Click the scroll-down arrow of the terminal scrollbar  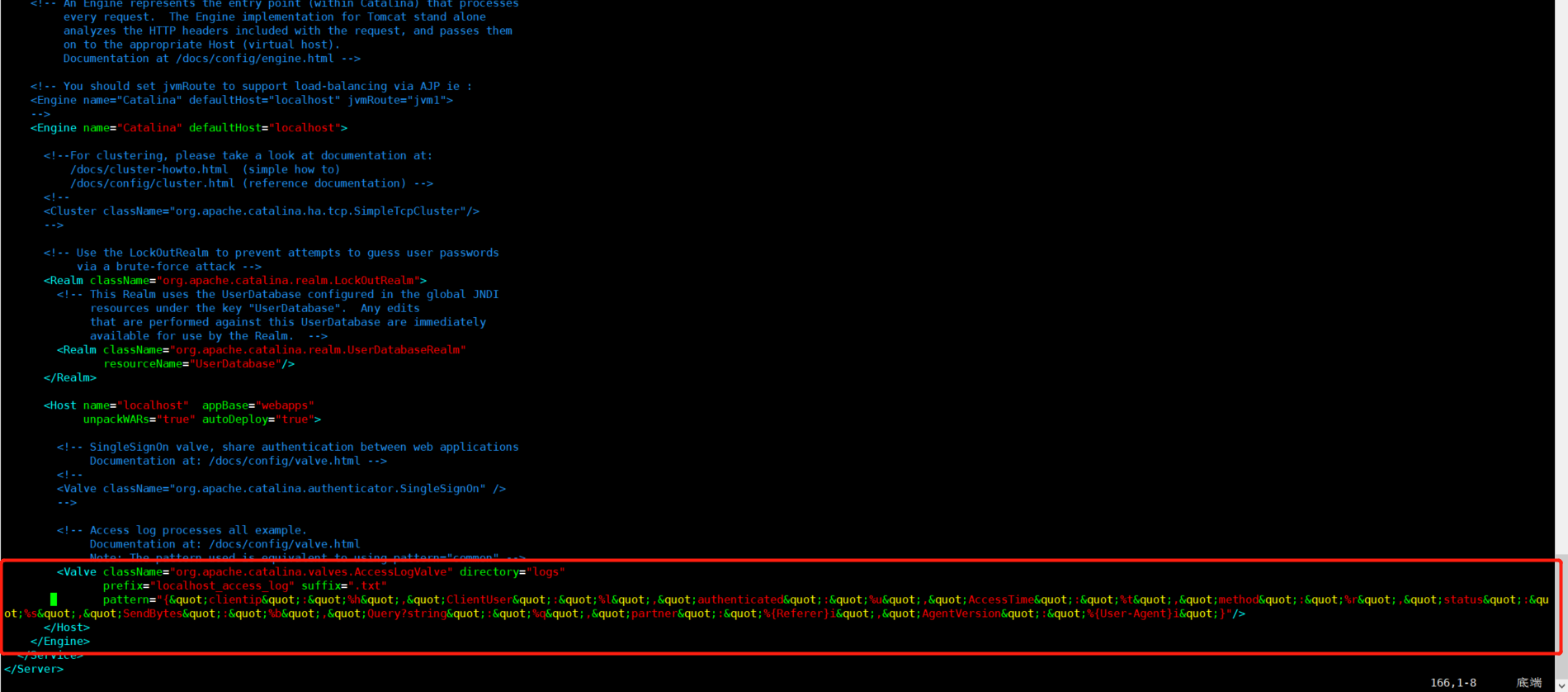[x=1561, y=685]
